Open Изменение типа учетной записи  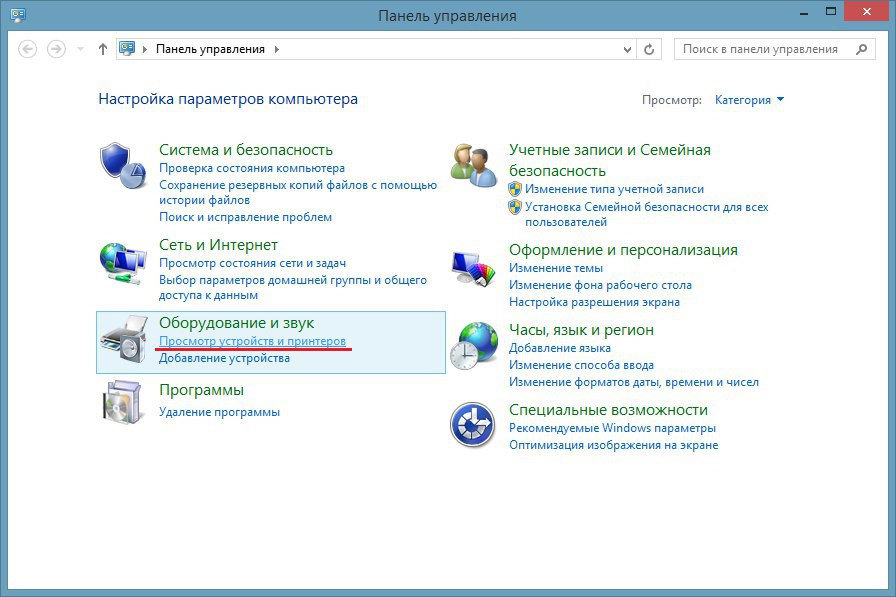coord(614,189)
